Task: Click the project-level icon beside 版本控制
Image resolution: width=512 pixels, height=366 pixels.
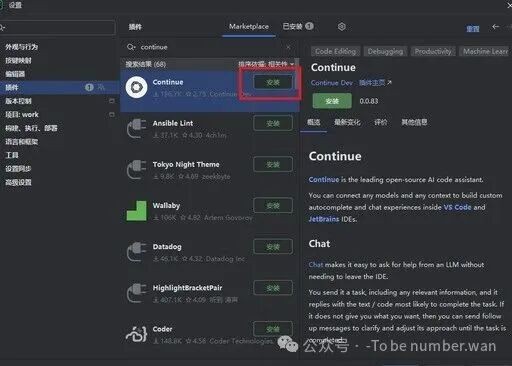Action: click(112, 101)
